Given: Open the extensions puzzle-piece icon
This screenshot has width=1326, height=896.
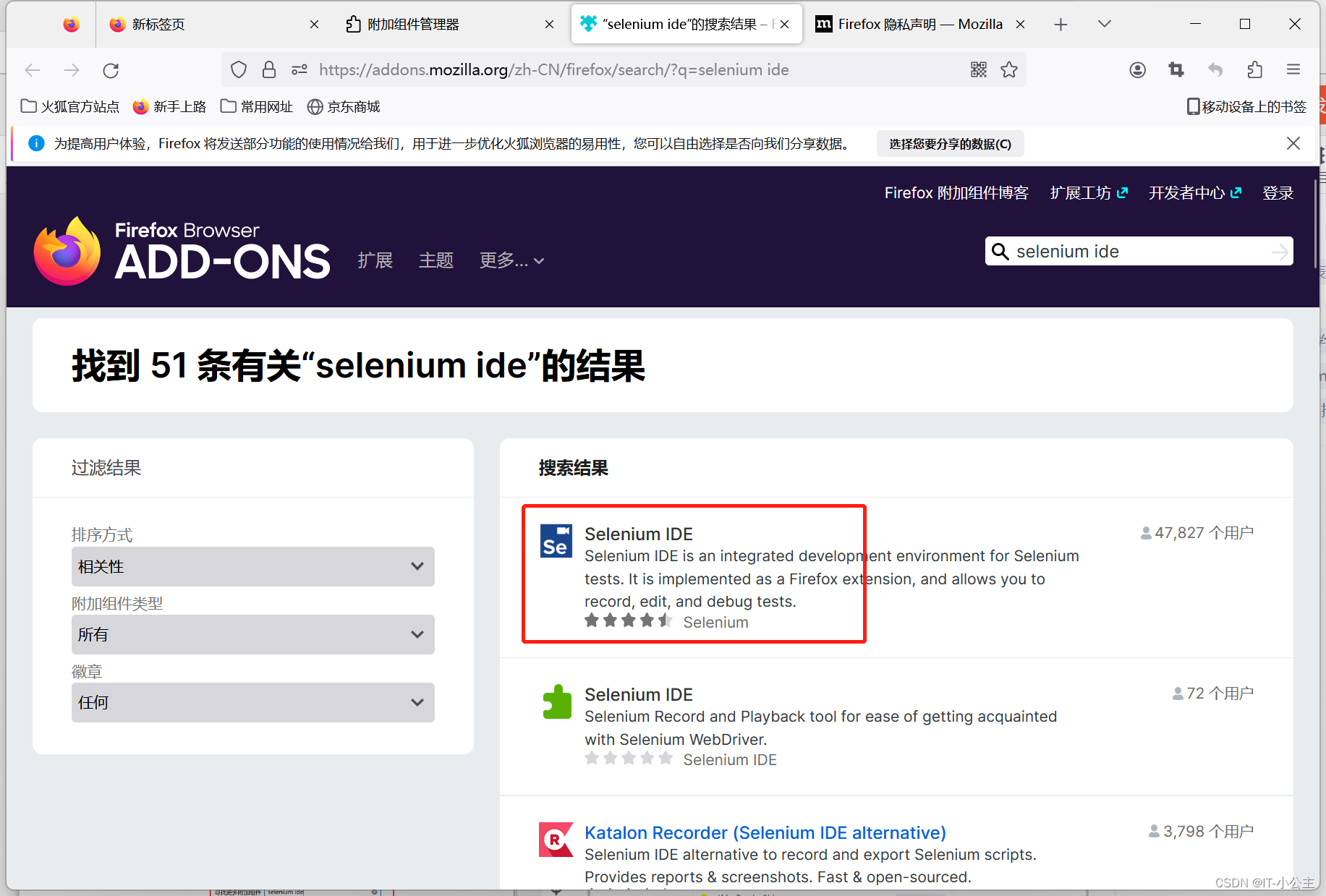Looking at the screenshot, I should 1254,69.
